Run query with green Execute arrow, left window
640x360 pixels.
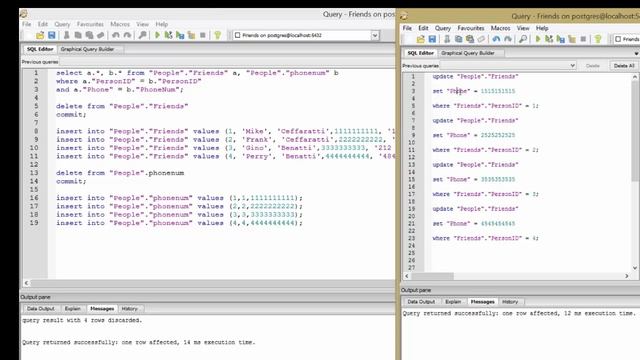click(157, 36)
